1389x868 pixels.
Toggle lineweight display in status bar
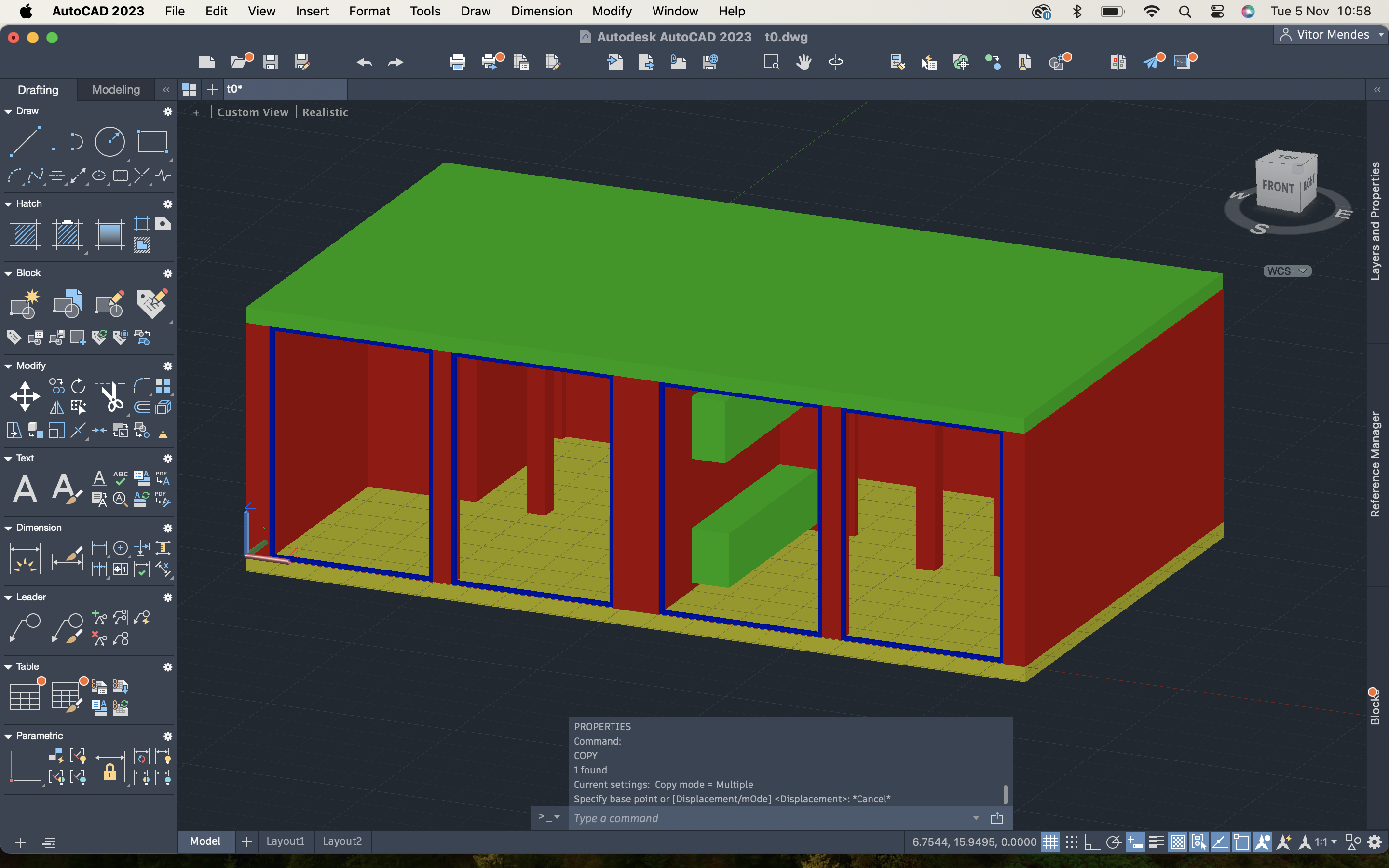[1156, 842]
